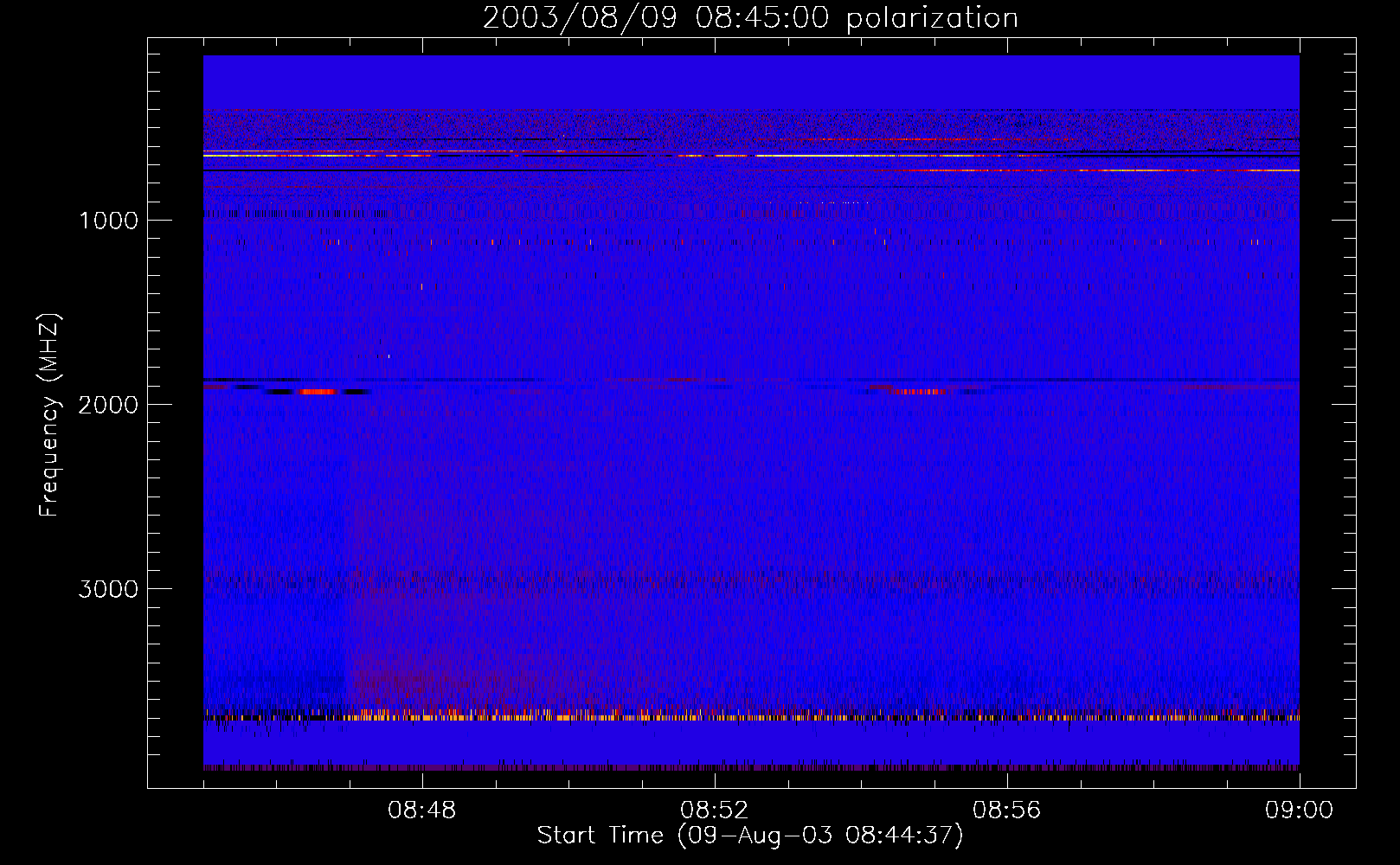Select the 3000 frequency tick label
Screen dimensions: 1400x865
(x=108, y=589)
